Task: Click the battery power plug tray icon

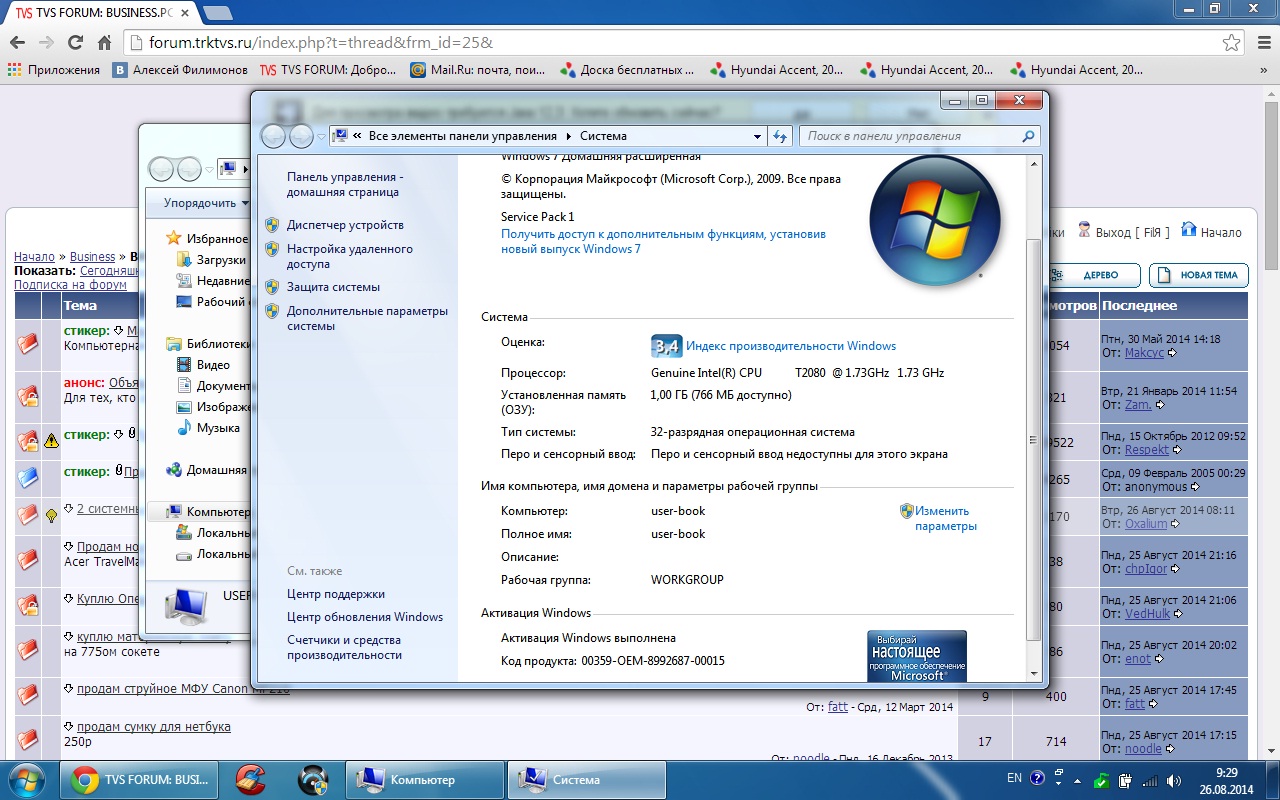Action: [1126, 779]
